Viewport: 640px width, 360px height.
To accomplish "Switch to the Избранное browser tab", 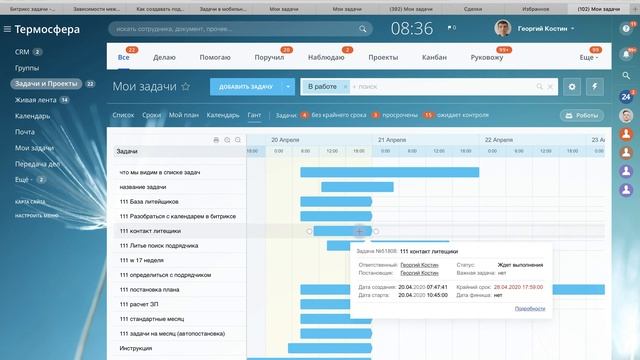I will tap(536, 9).
